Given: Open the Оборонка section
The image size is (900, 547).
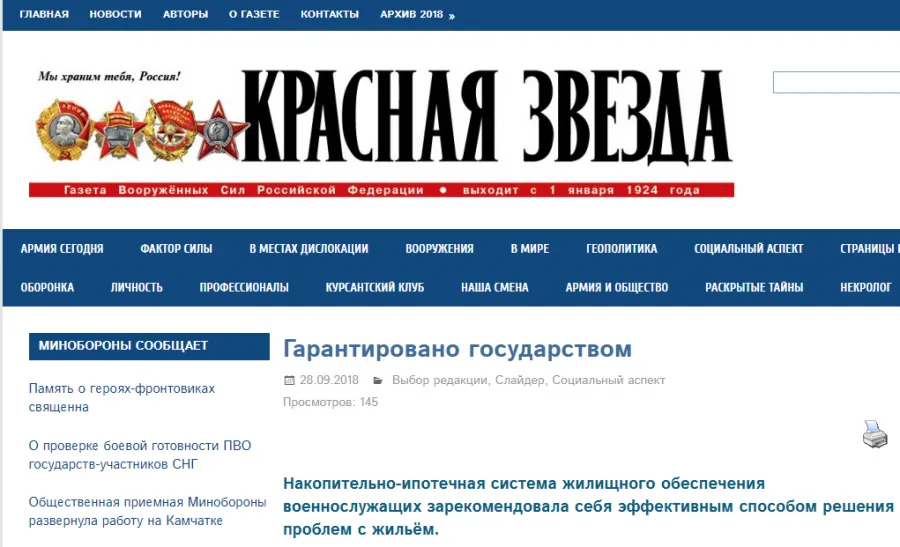Looking at the screenshot, I should (47, 287).
